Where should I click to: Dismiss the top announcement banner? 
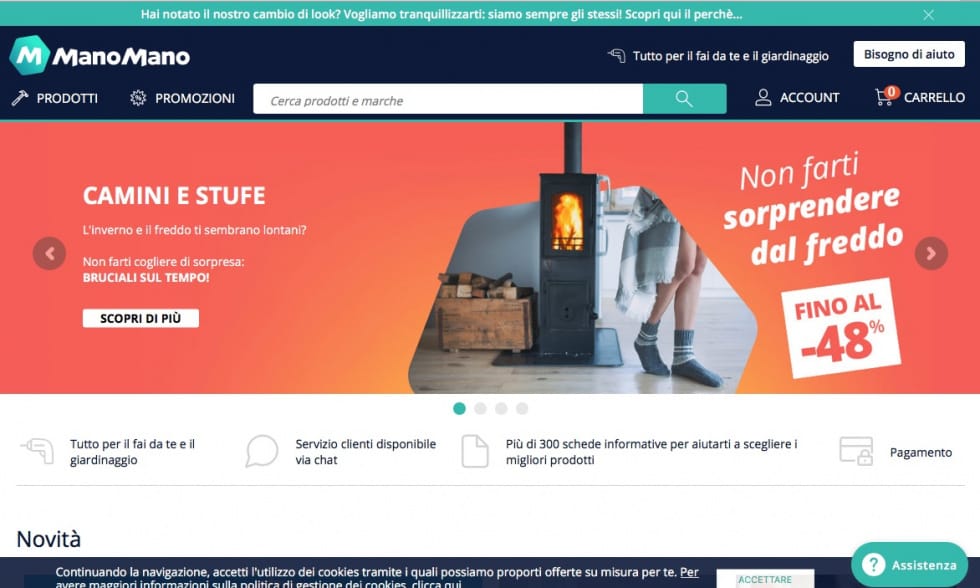929,14
